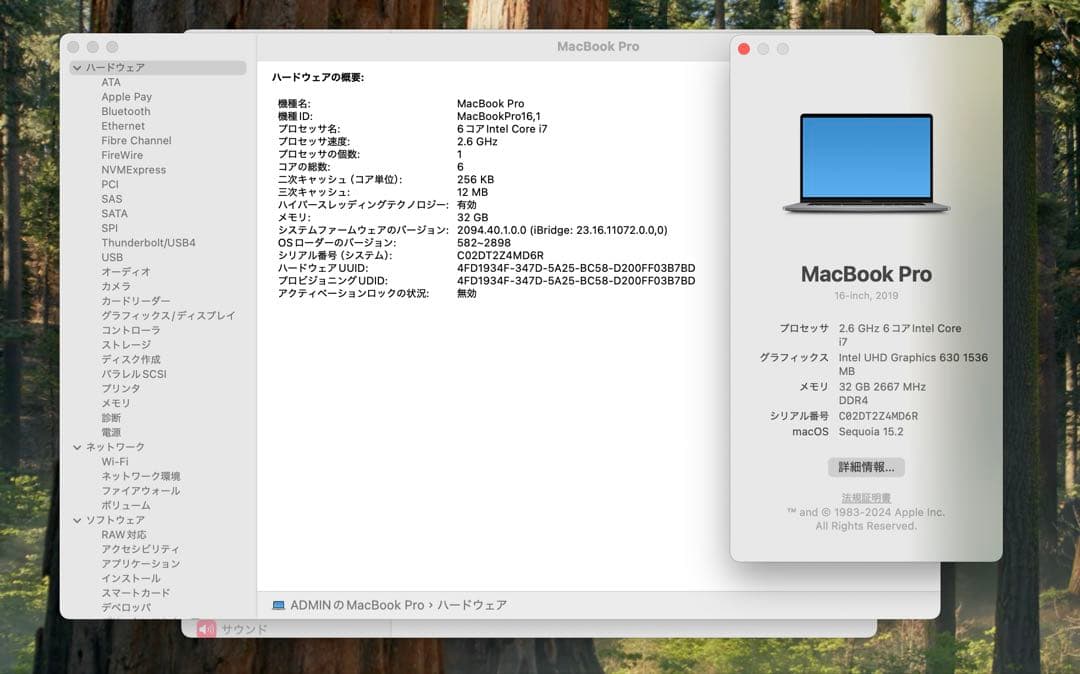Screen dimensions: 1080x674
Task: Select ネットワーク環境 in sidebar
Action: coord(141,476)
